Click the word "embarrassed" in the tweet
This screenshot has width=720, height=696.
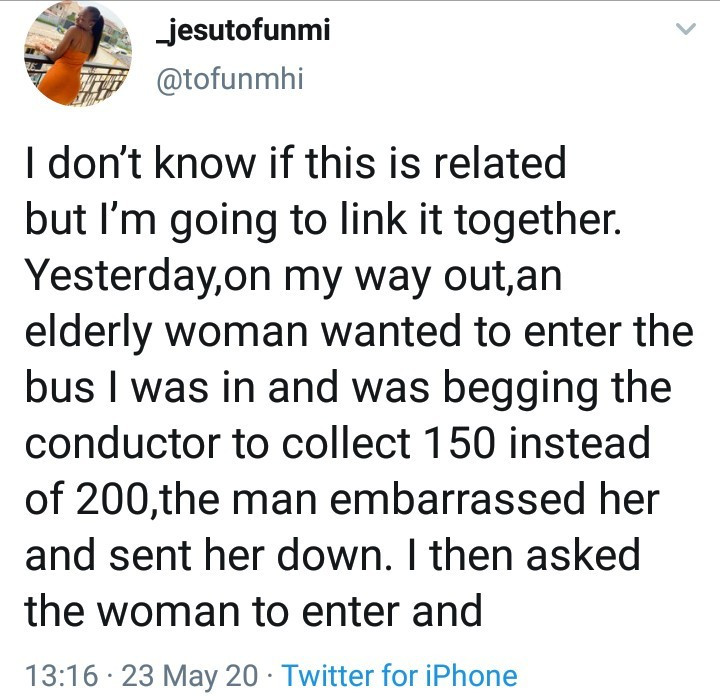457,499
